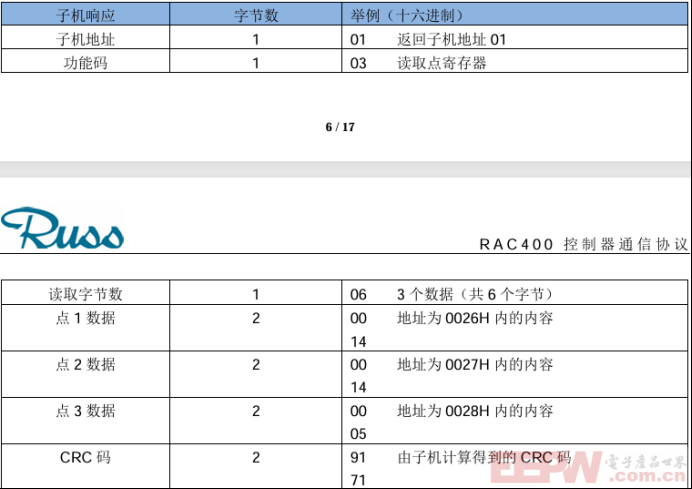Screen dimensions: 692x489
Task: Select the '子机响应' column header
Action: [86, 15]
